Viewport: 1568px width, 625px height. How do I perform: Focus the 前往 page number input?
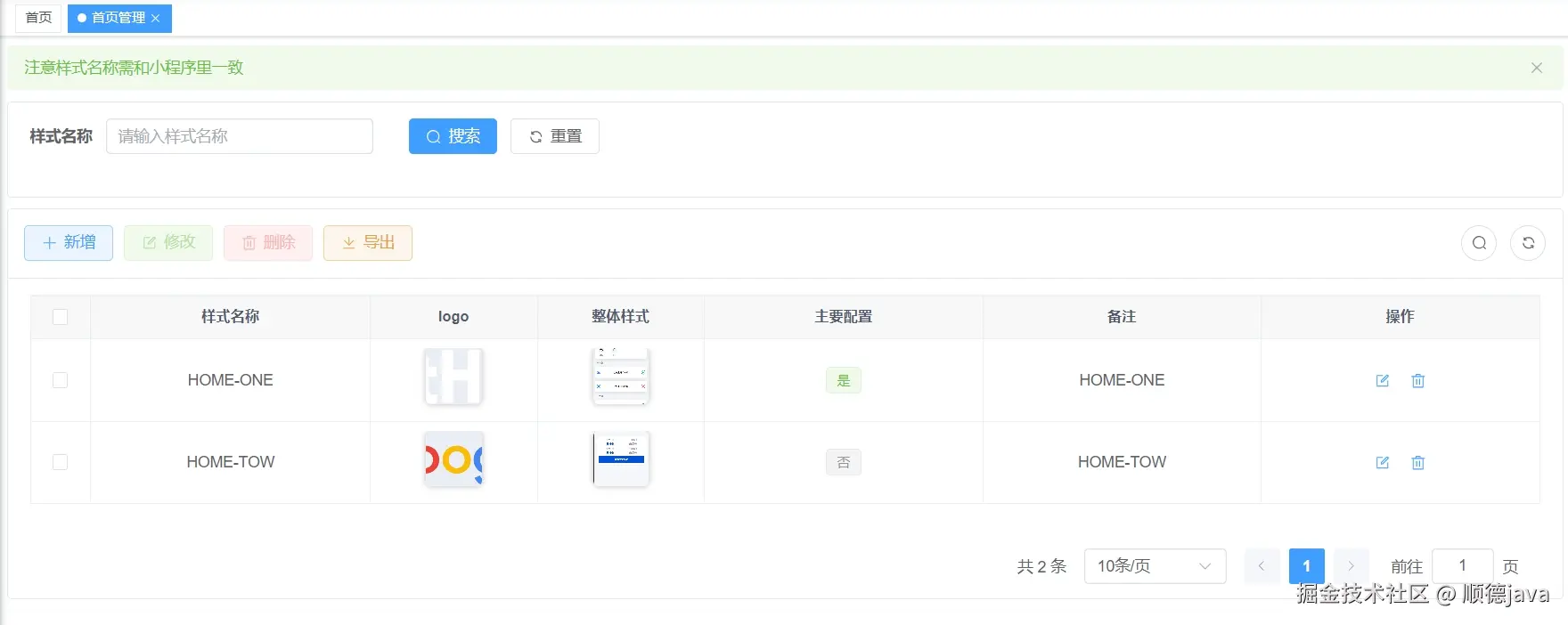click(x=1462, y=566)
